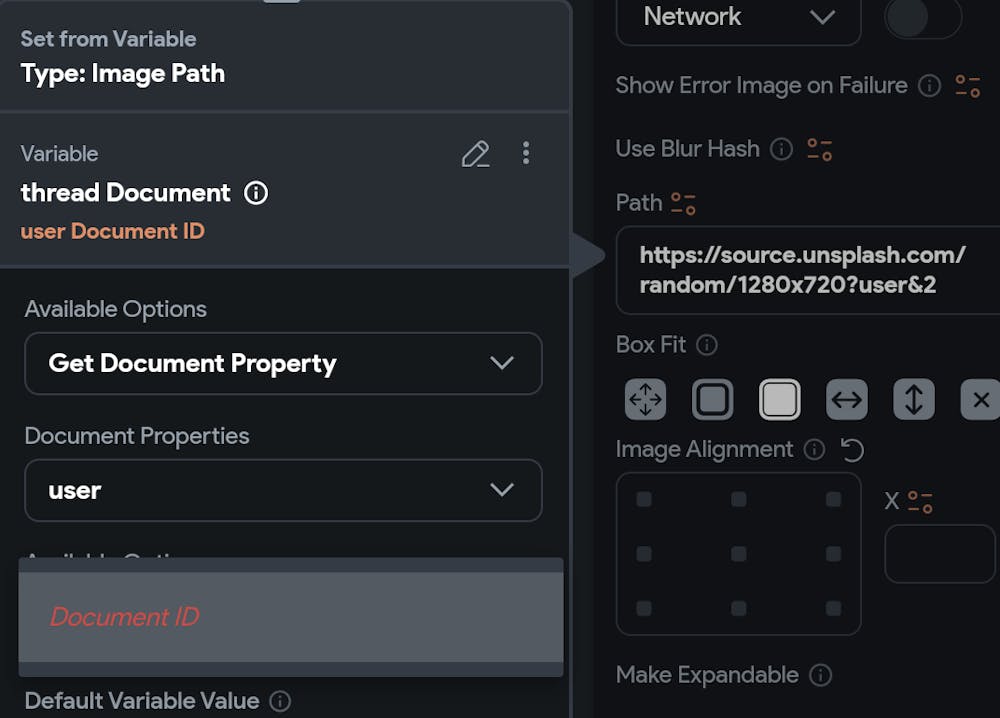Image resolution: width=1000 pixels, height=718 pixels.
Task: Select the center image alignment point
Action: coord(738,553)
